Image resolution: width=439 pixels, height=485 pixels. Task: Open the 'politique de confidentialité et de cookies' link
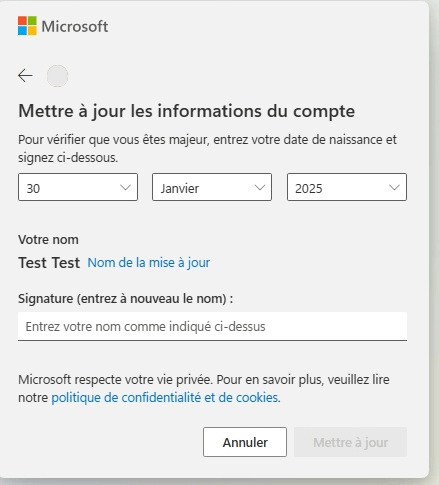coord(165,398)
